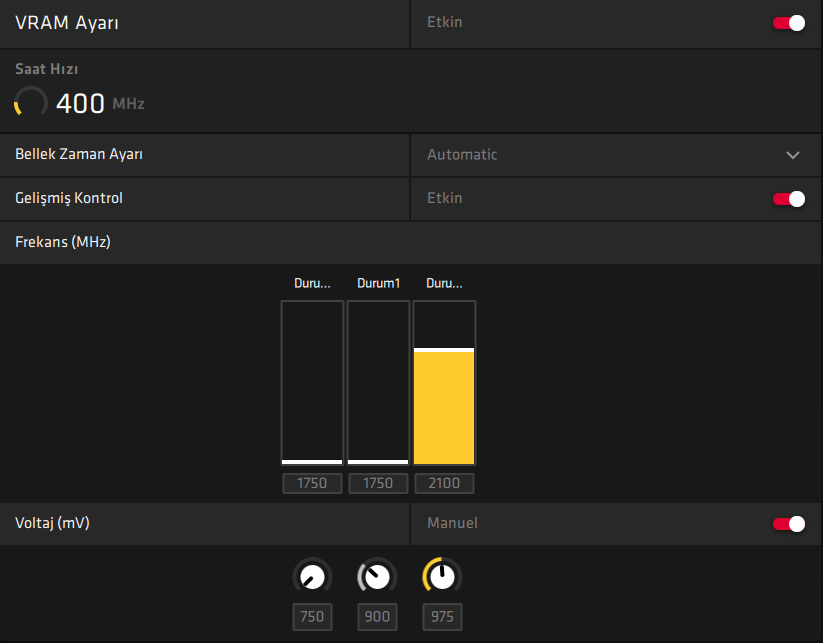
Task: Click the Saat Hızı label
Action: tap(47, 69)
